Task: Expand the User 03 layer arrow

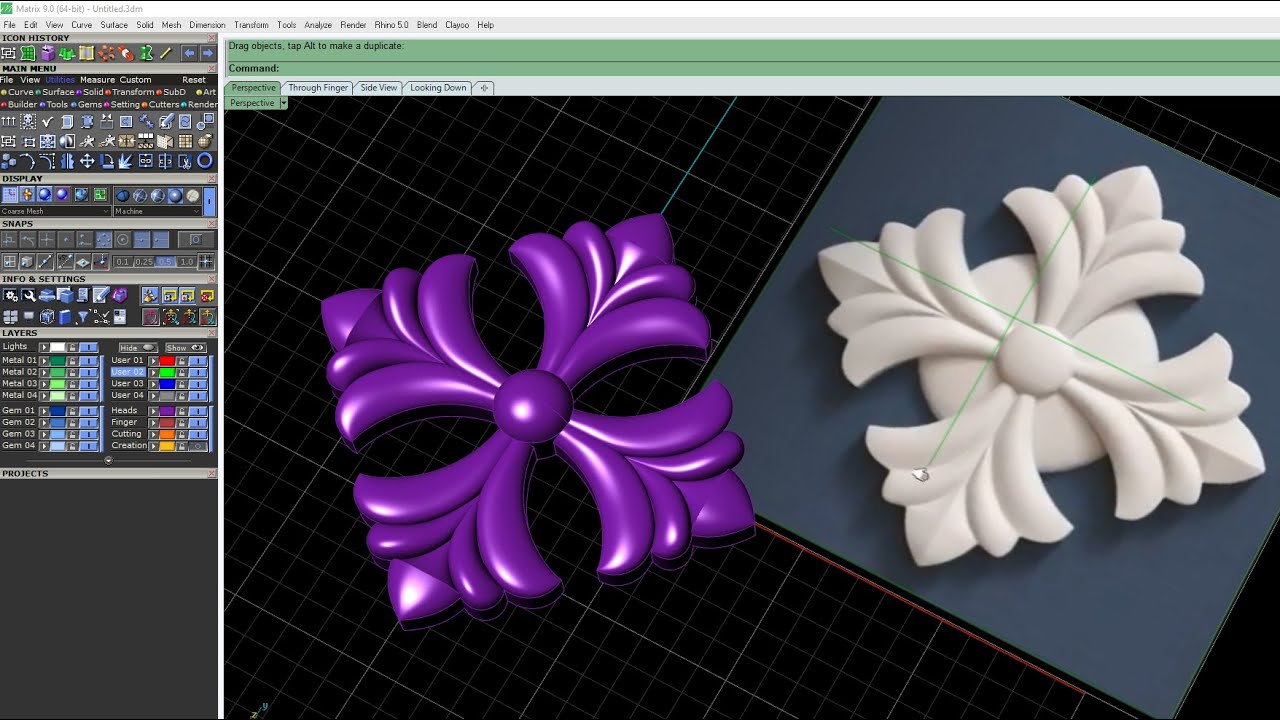Action: point(153,384)
